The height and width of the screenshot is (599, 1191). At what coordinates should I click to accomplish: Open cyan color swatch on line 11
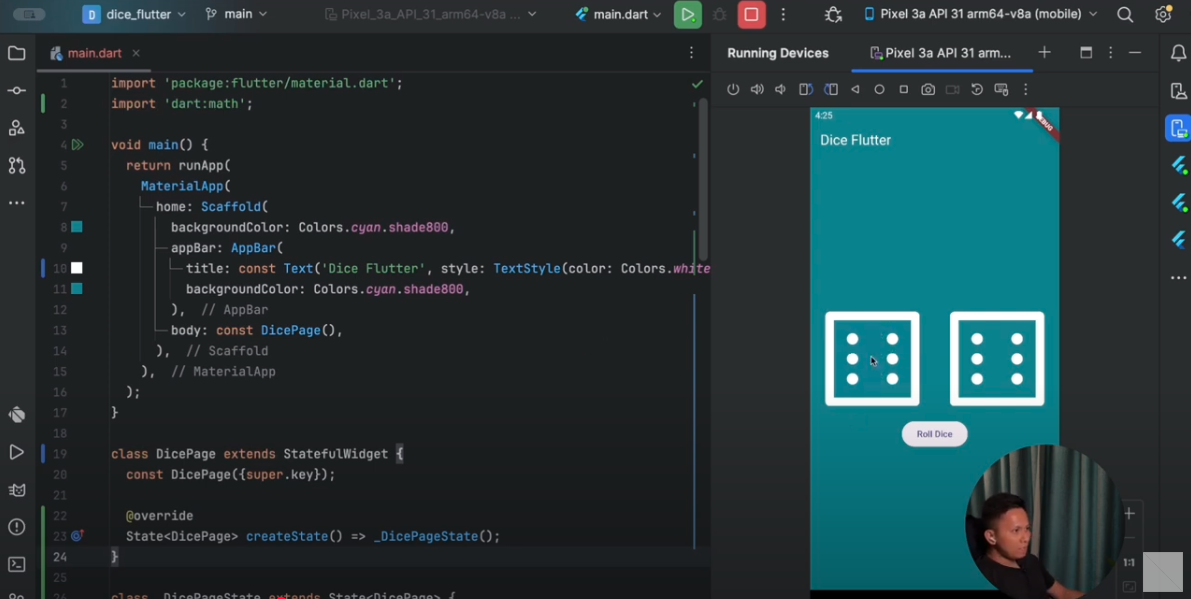(77, 288)
